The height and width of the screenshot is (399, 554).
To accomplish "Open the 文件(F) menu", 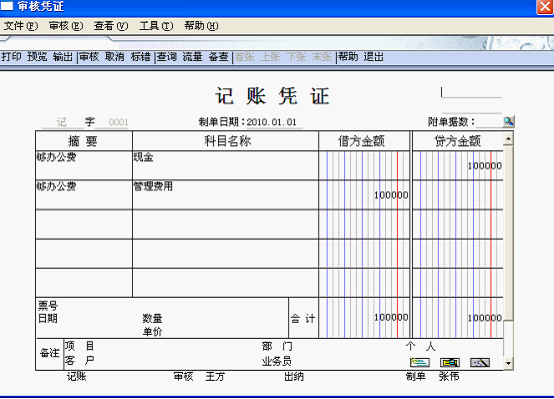I will tap(20, 26).
